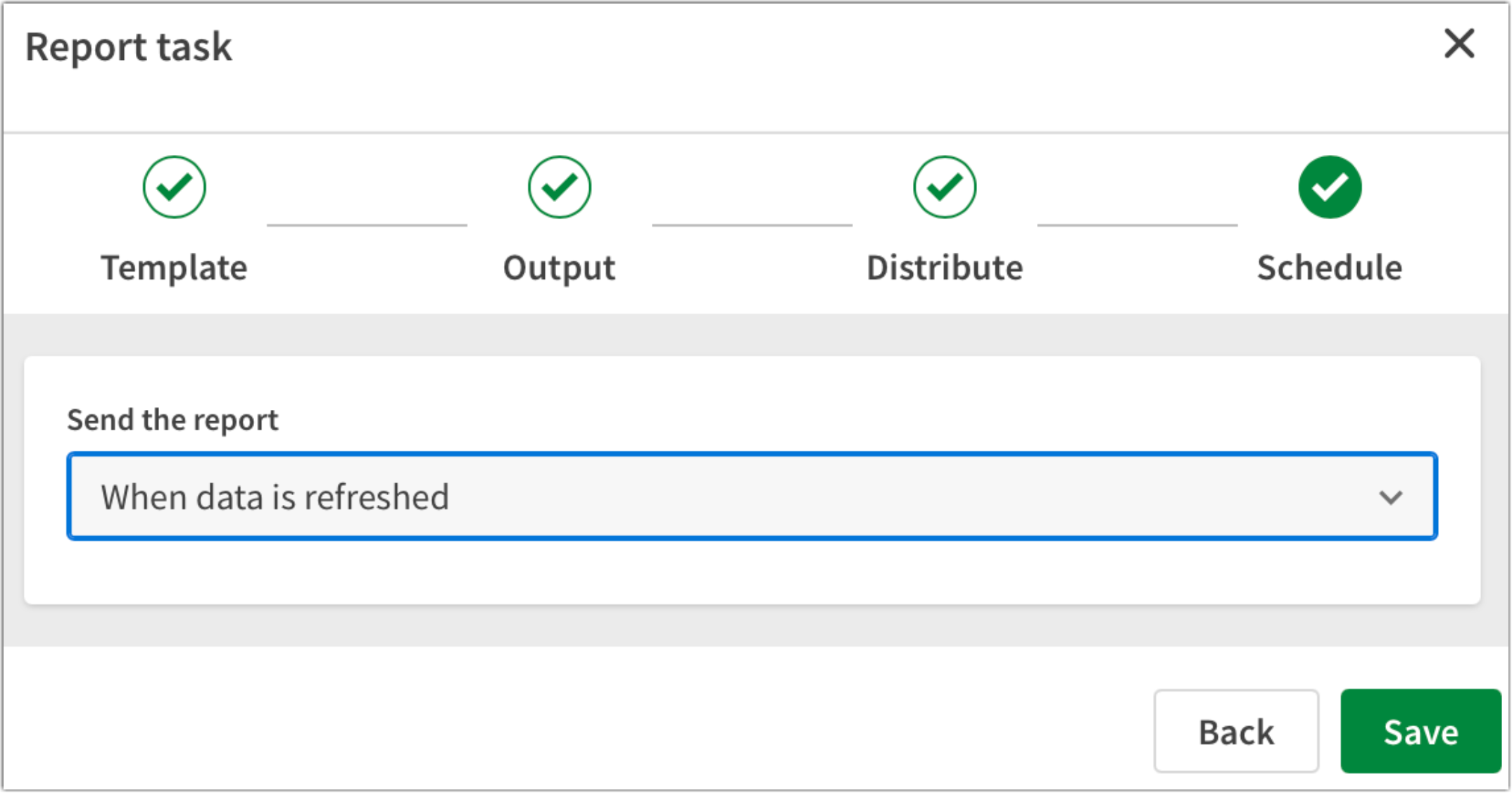This screenshot has width=1512, height=793.
Task: Navigate to the Distribute step
Action: (x=945, y=267)
